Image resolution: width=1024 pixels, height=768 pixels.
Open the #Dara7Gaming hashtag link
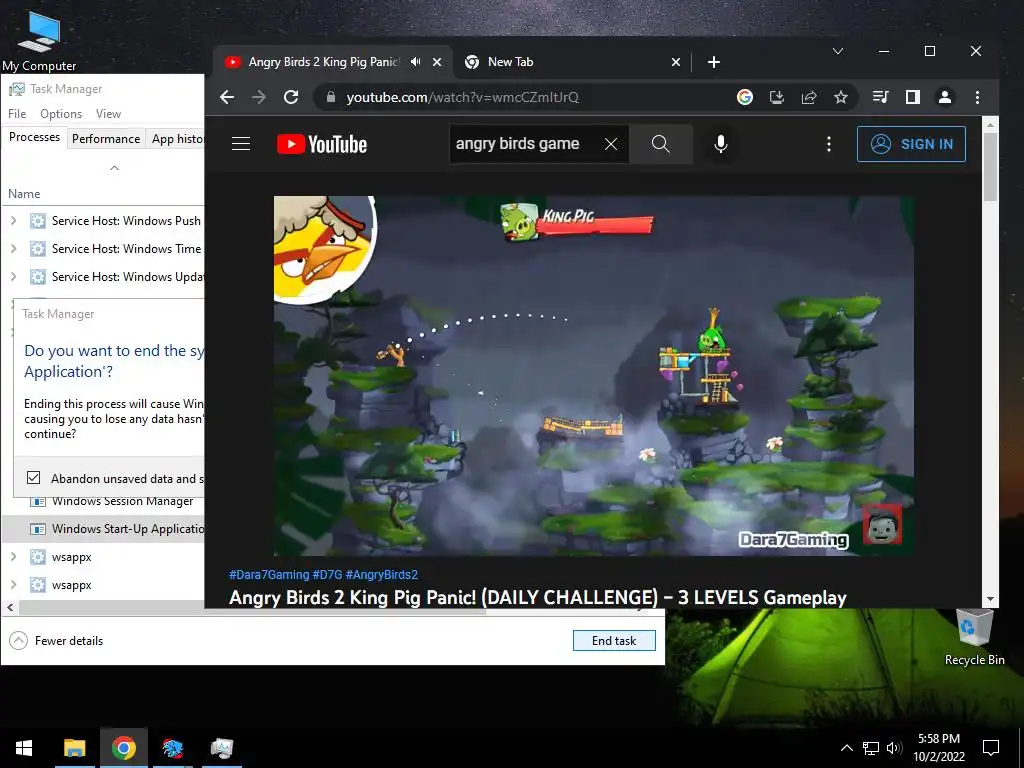(x=269, y=575)
